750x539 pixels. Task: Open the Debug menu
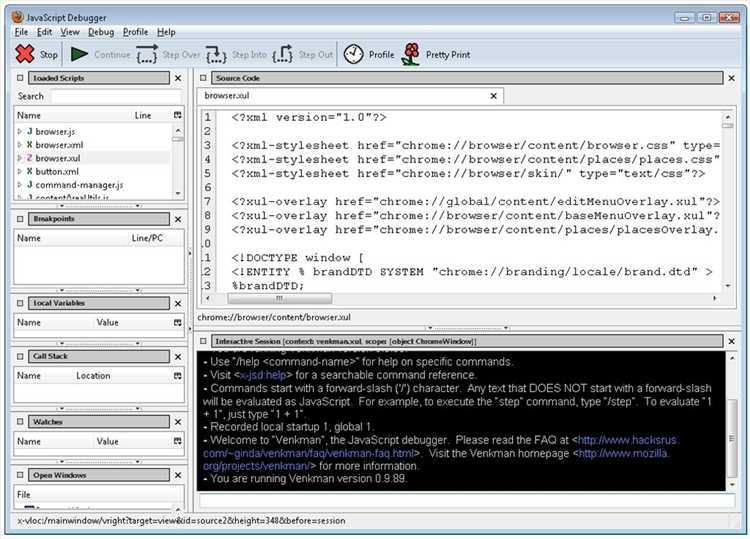tap(101, 32)
